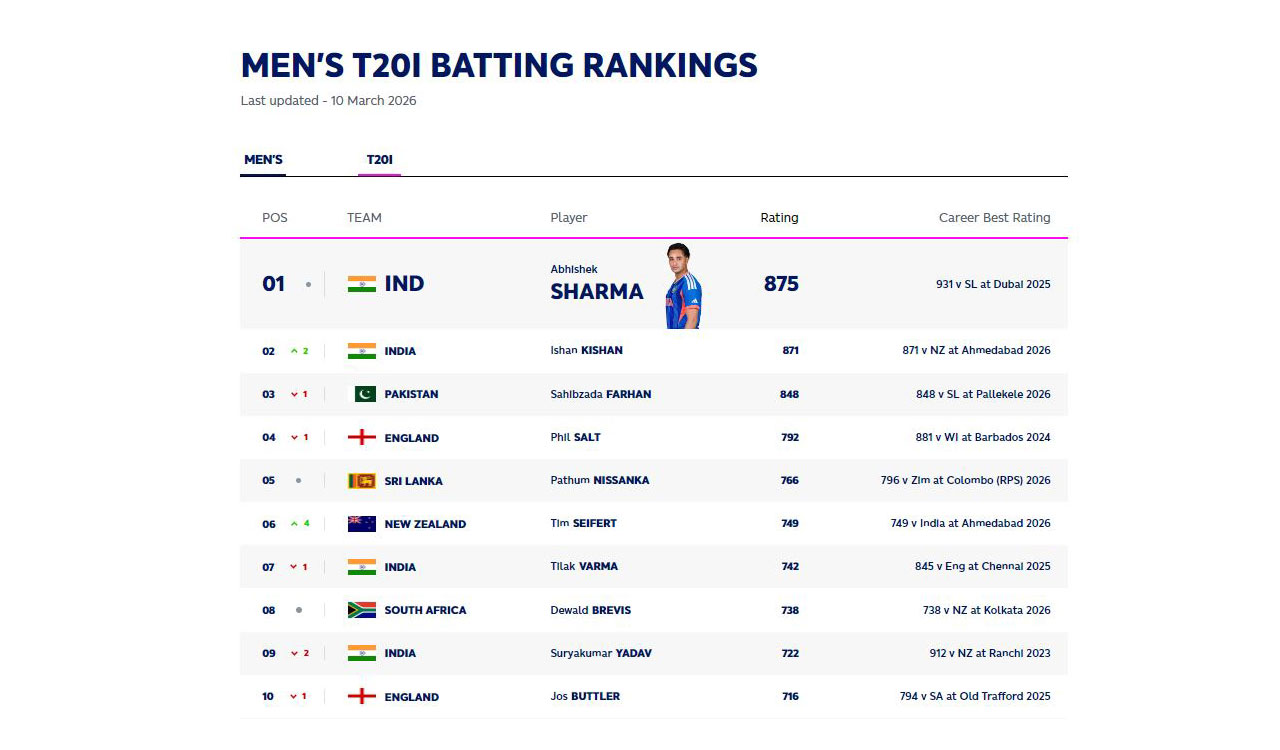Click the Pakistan flag icon
1280x750 pixels.
pos(361,394)
